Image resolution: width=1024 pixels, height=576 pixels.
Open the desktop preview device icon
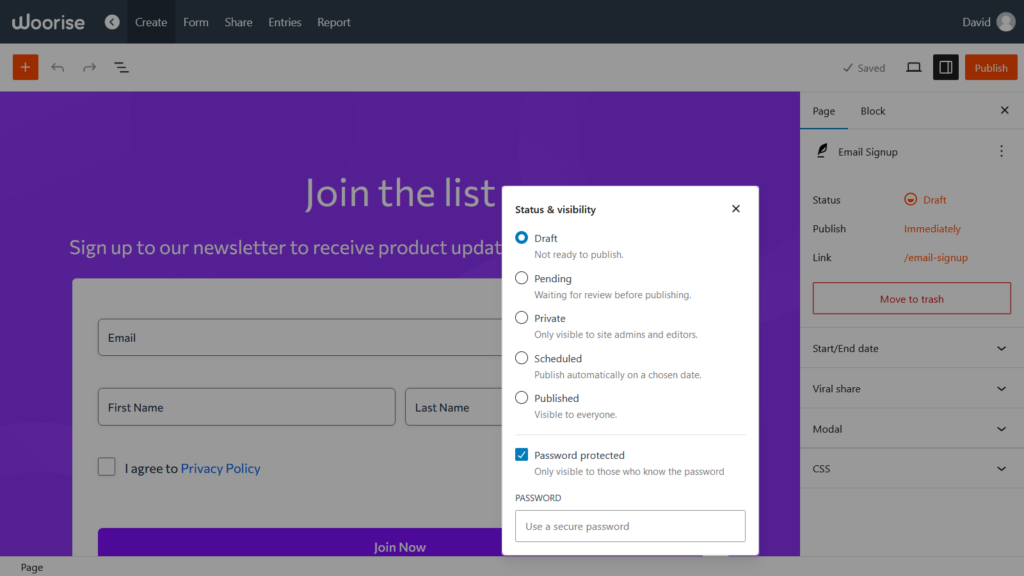click(x=914, y=67)
